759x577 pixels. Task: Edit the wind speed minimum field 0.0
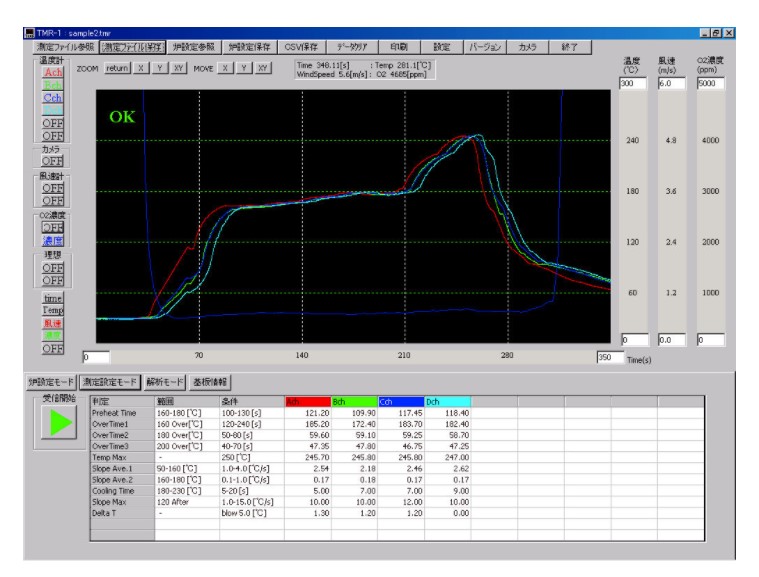click(x=671, y=340)
